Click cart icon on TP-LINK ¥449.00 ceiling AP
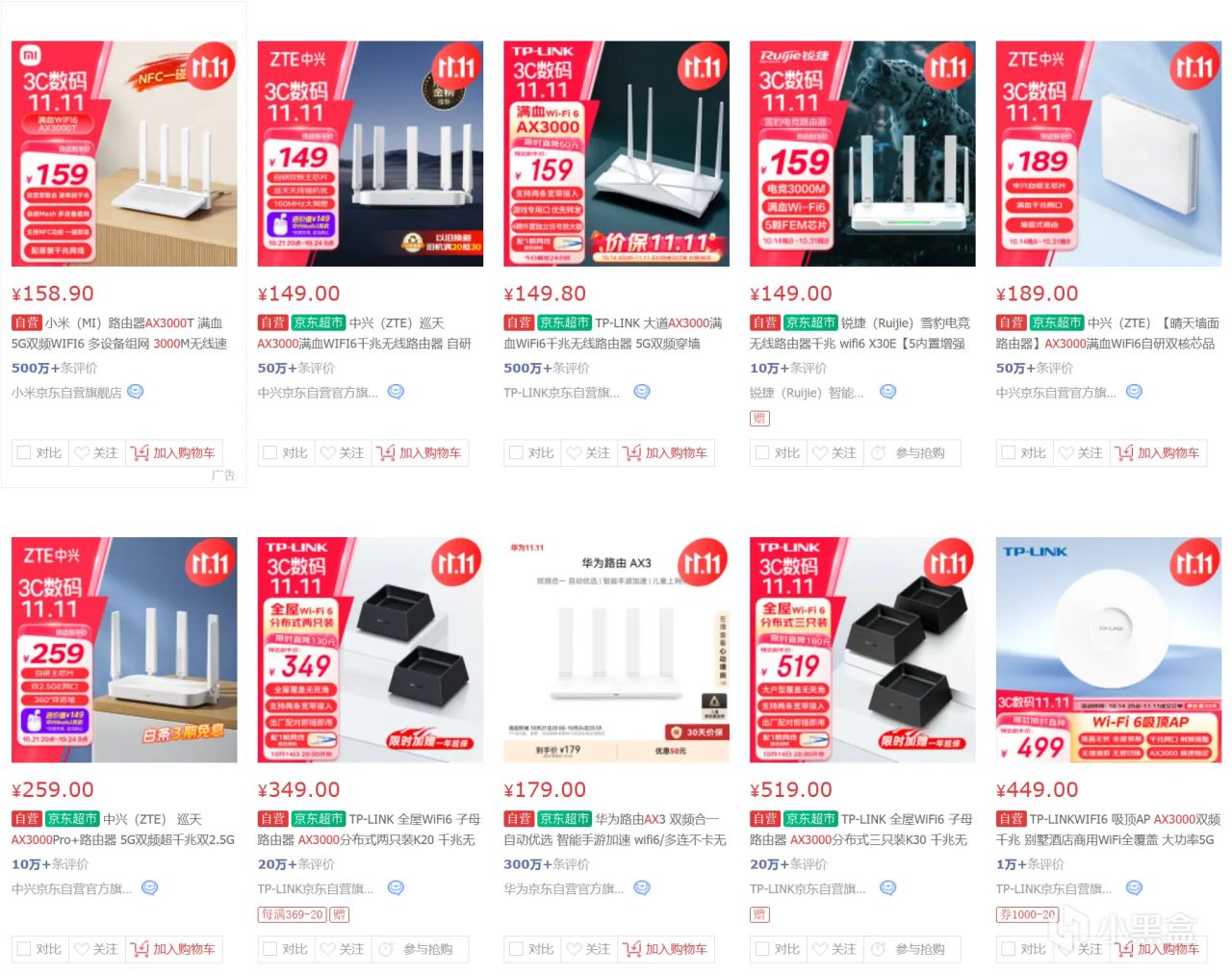Image resolution: width=1232 pixels, height=976 pixels. pyautogui.click(x=1123, y=949)
